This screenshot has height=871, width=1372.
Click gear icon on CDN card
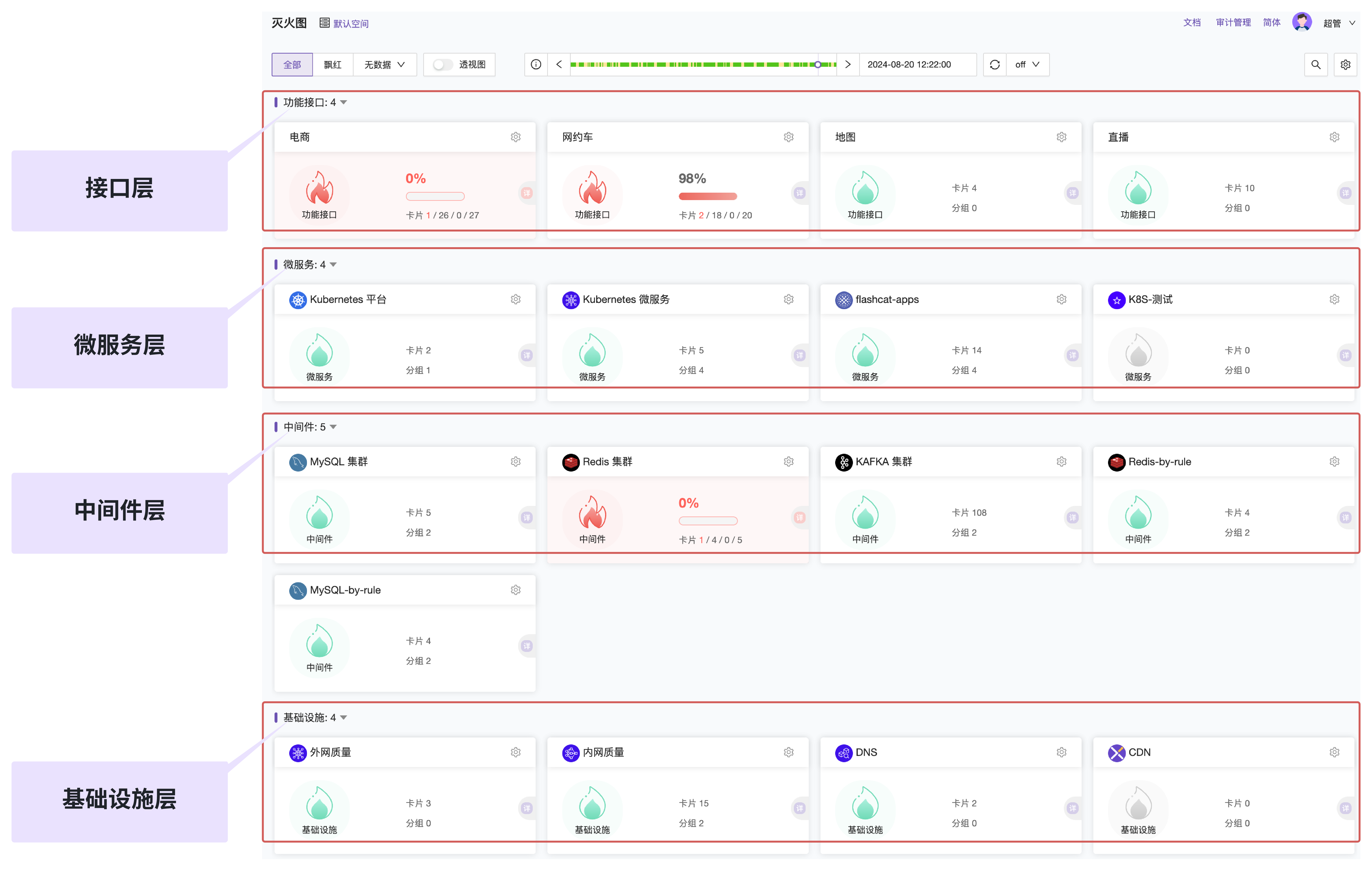click(x=1334, y=753)
